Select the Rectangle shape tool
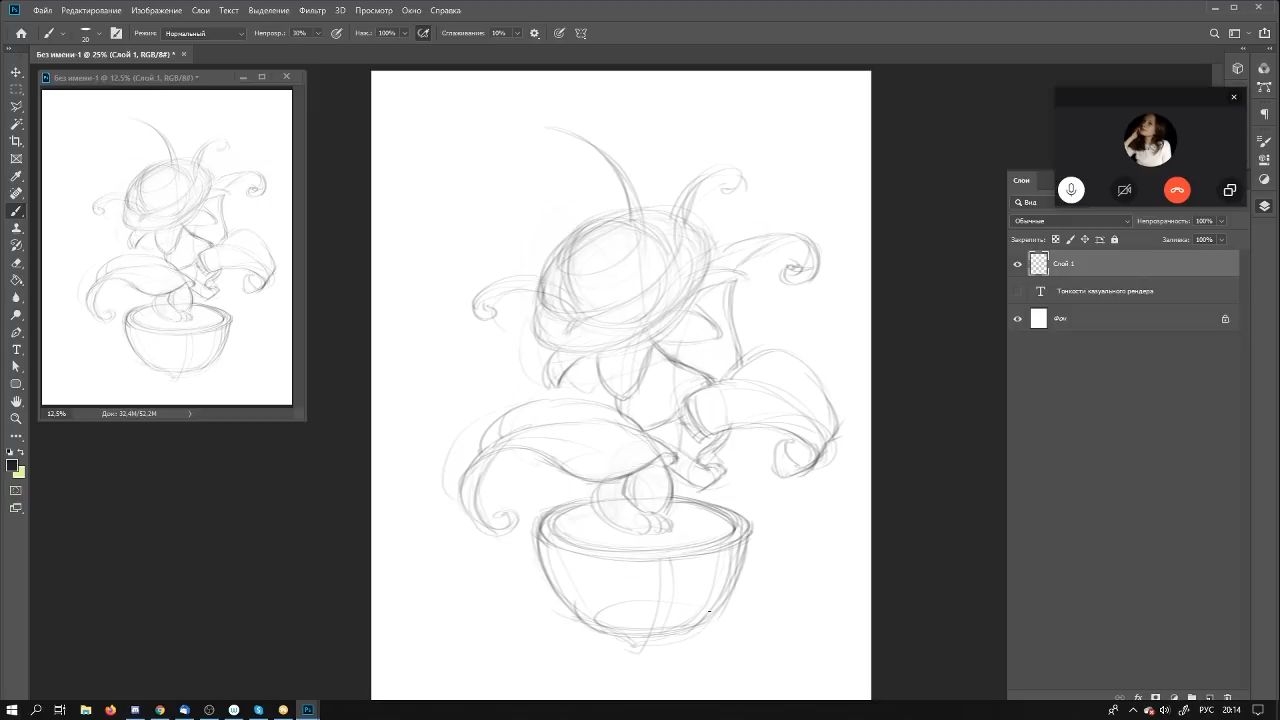 [16, 384]
